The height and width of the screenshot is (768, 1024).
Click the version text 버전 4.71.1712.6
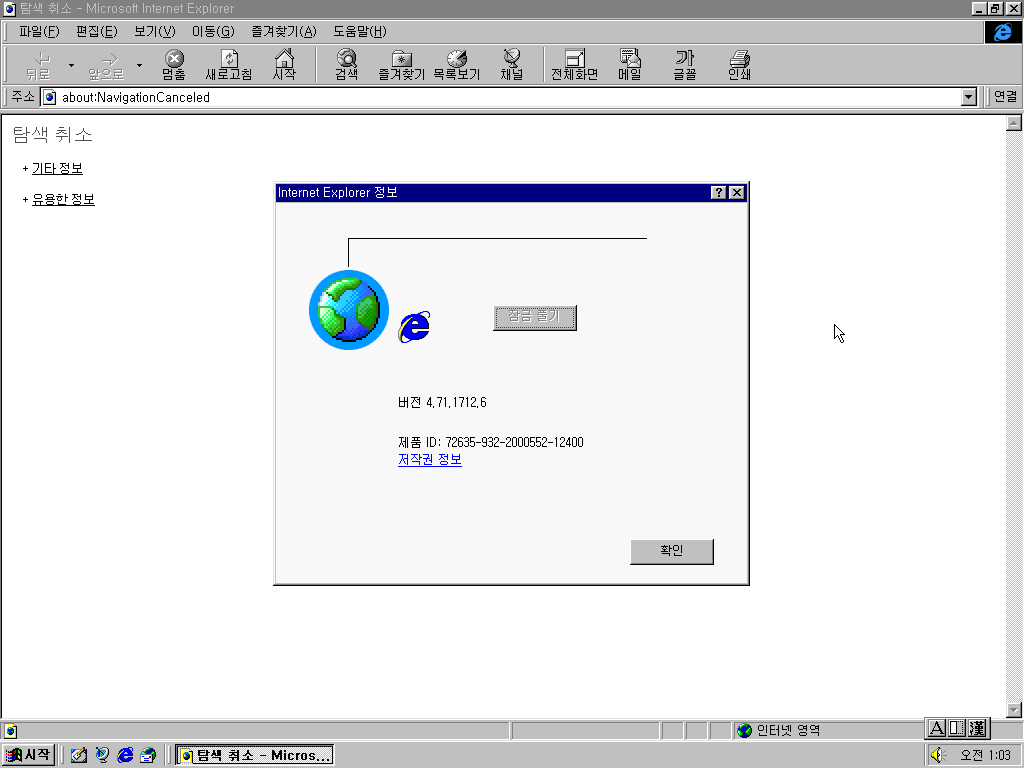[x=442, y=402]
